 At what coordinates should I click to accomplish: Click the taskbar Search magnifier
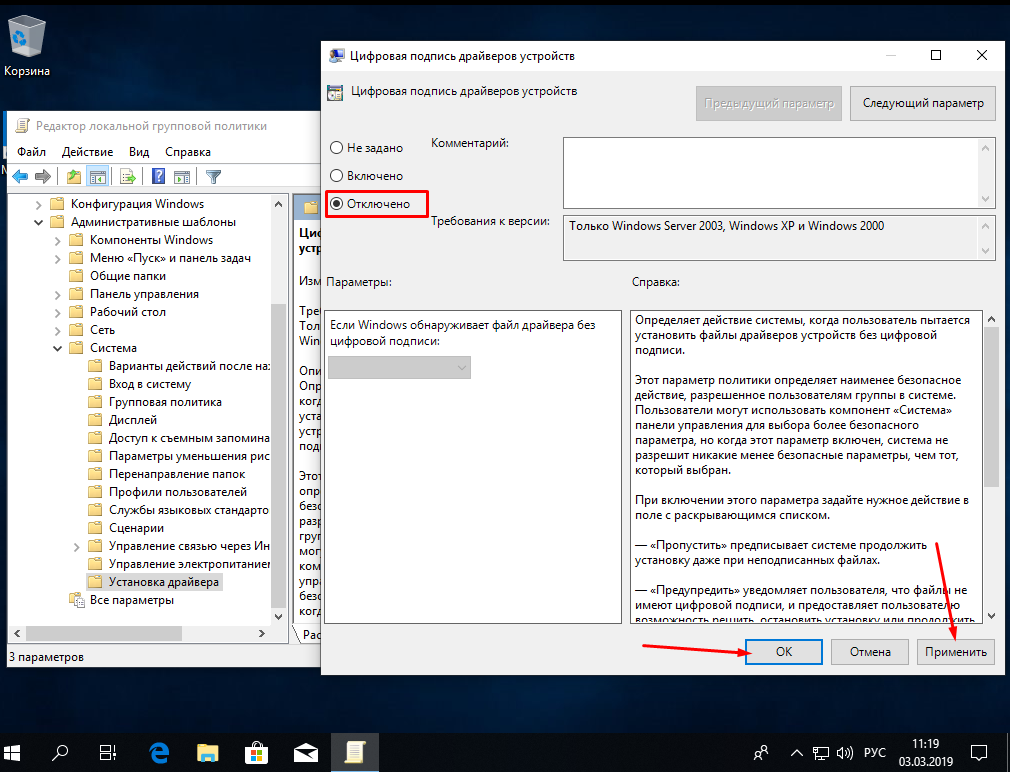[60, 752]
